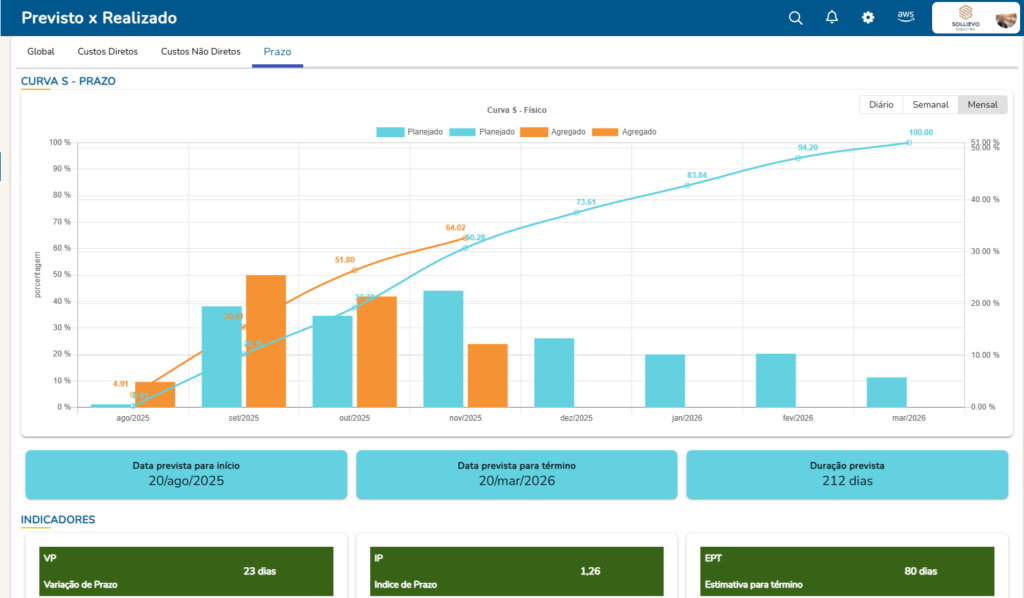This screenshot has width=1024, height=598.
Task: Select the Semanal chart interval
Action: pos(929,104)
